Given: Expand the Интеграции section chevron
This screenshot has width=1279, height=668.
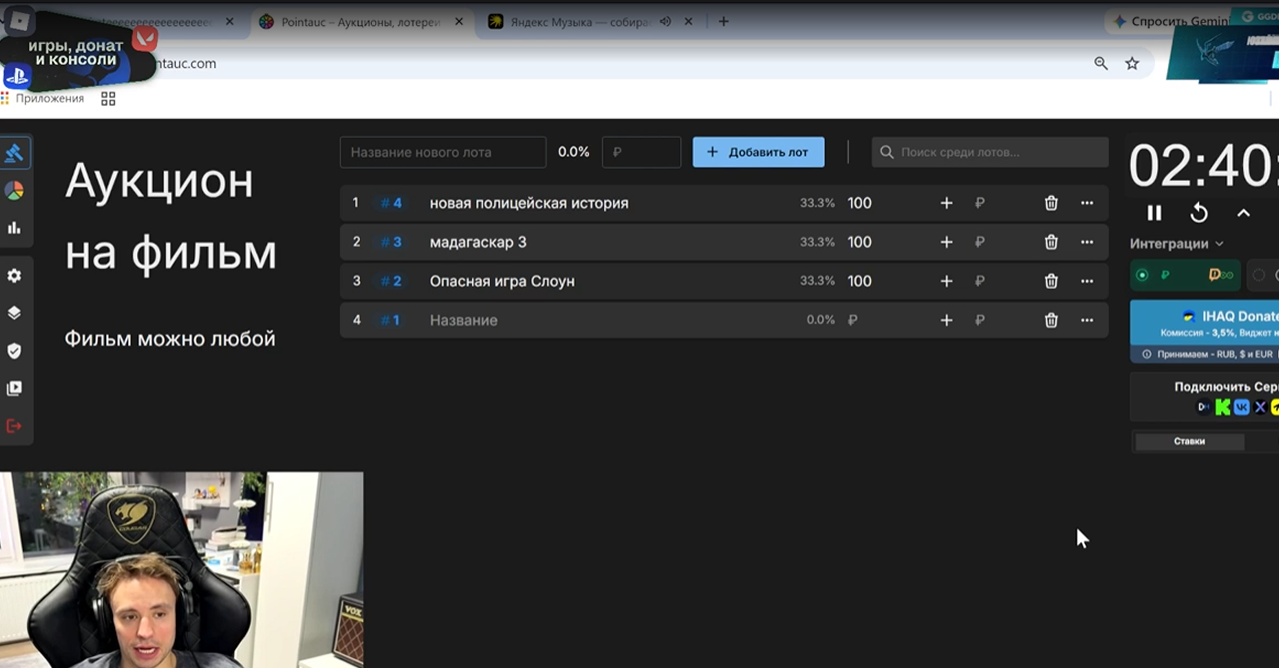Looking at the screenshot, I should point(1219,244).
